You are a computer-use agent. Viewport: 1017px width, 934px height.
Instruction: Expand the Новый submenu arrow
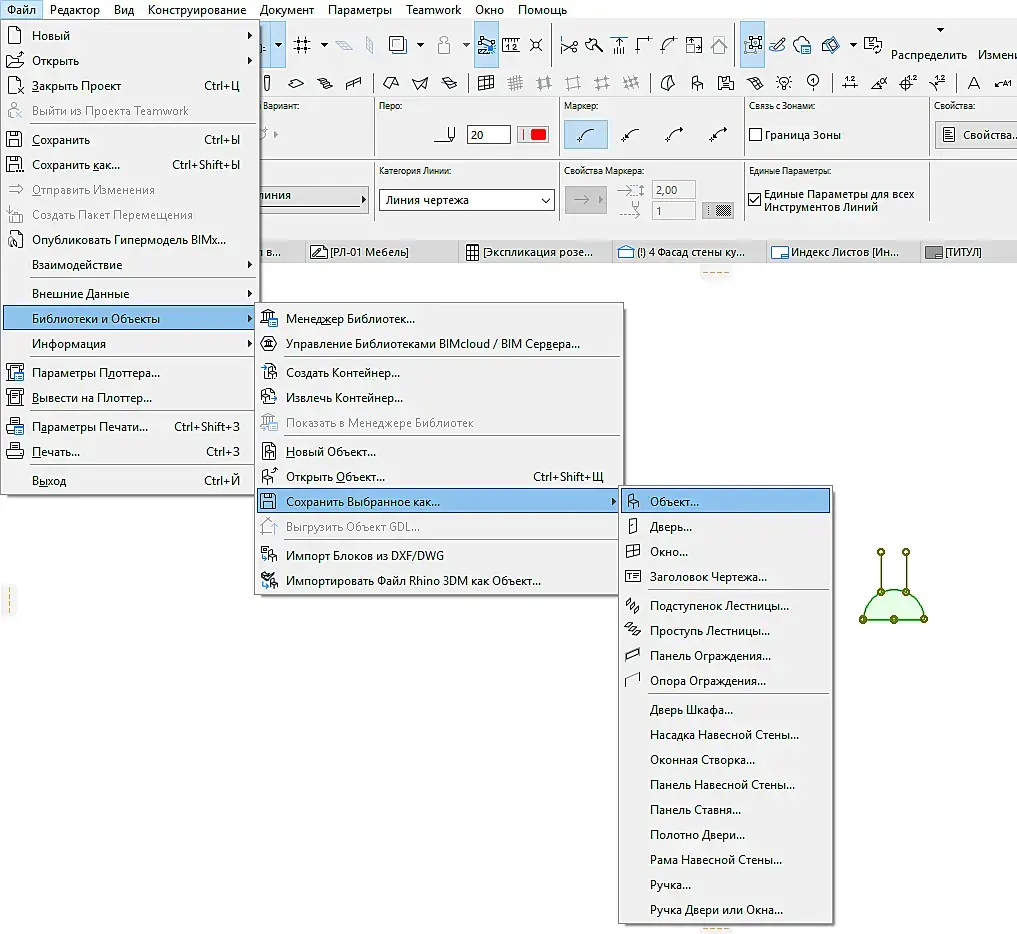click(x=249, y=36)
